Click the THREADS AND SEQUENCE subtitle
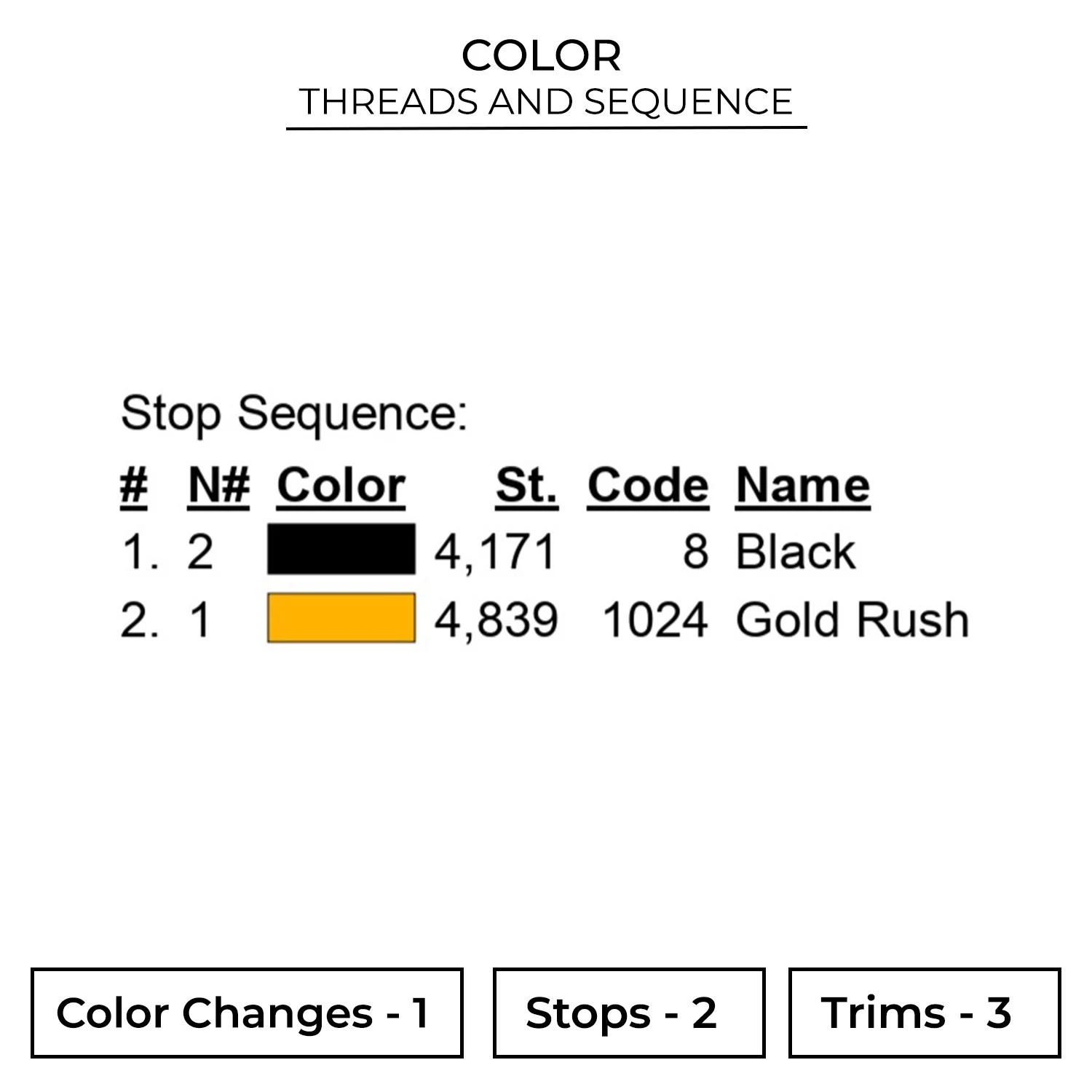The image size is (1092, 1092). tap(546, 101)
